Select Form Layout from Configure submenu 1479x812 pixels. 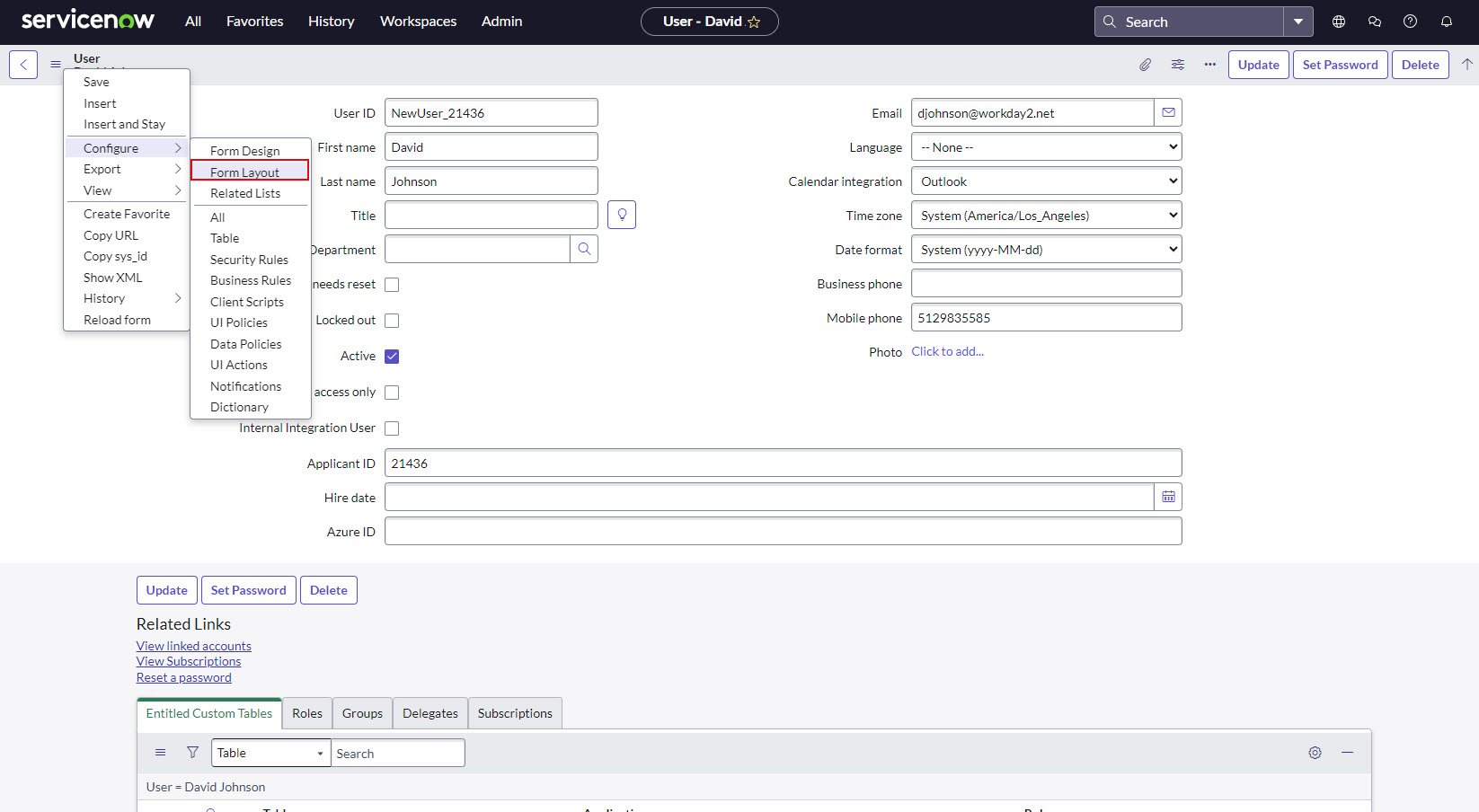(x=250, y=172)
